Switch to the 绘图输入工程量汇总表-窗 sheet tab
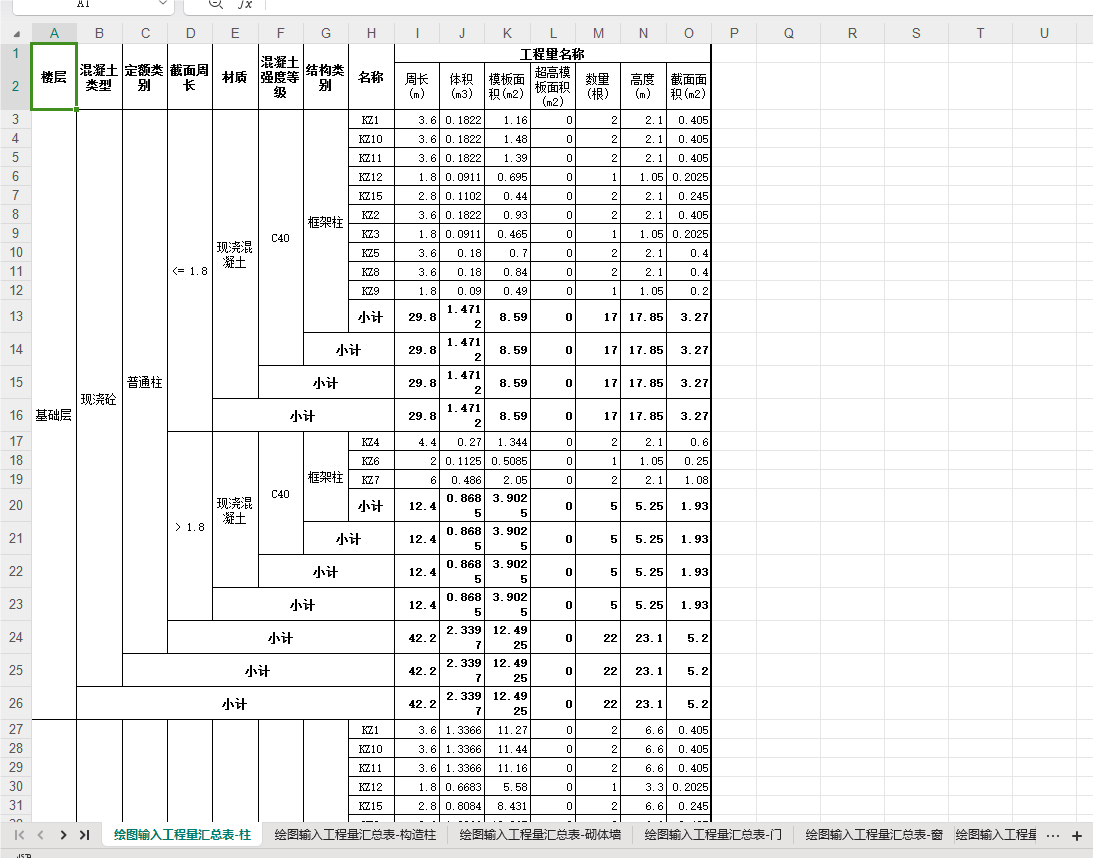 coord(874,834)
